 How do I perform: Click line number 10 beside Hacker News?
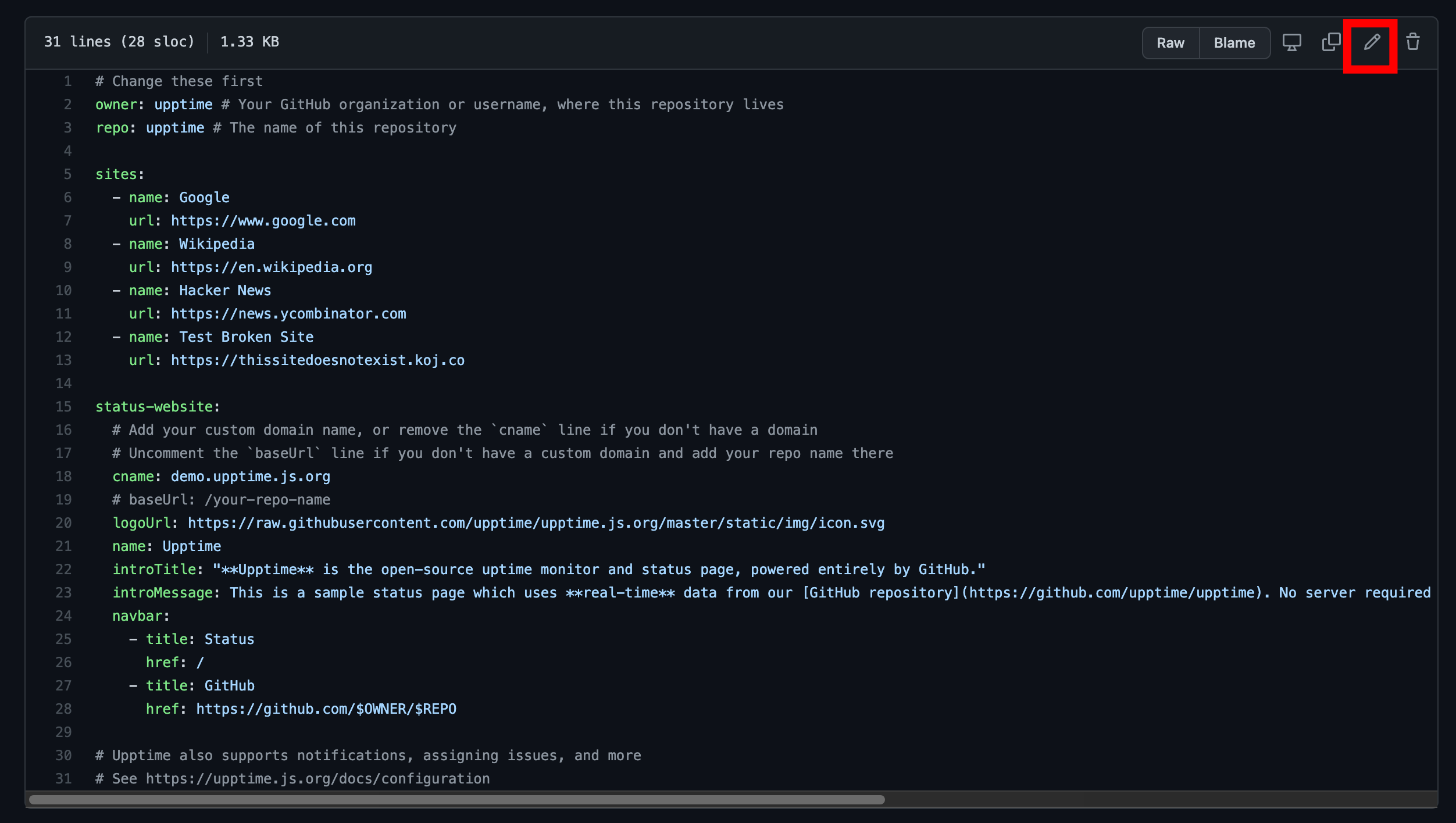click(x=63, y=291)
